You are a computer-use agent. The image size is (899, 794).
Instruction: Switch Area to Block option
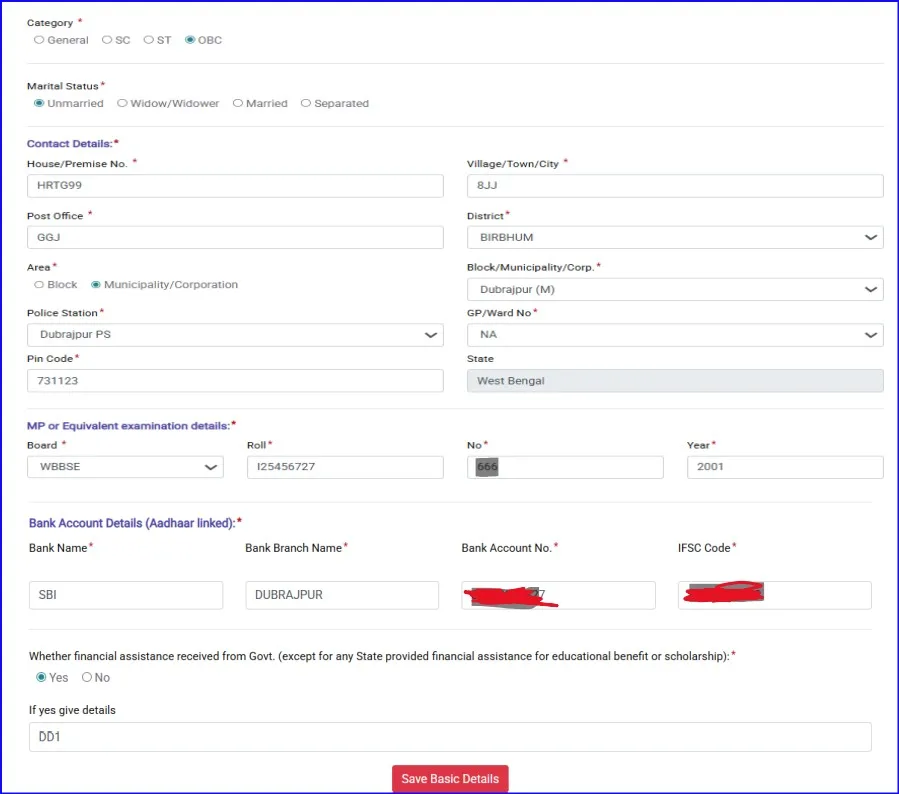(39, 285)
